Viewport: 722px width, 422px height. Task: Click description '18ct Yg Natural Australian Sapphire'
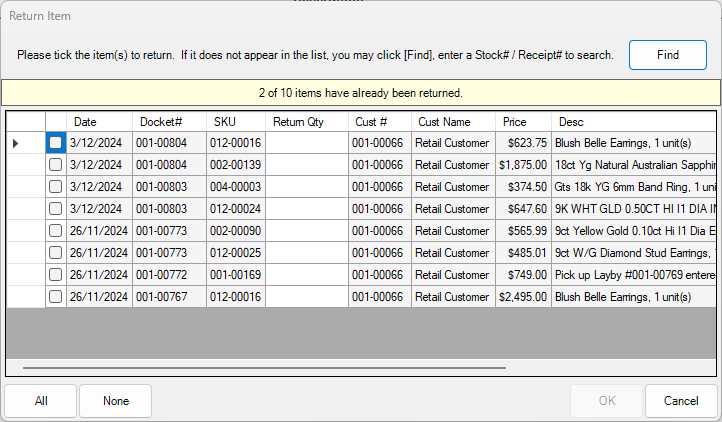[x=634, y=165]
